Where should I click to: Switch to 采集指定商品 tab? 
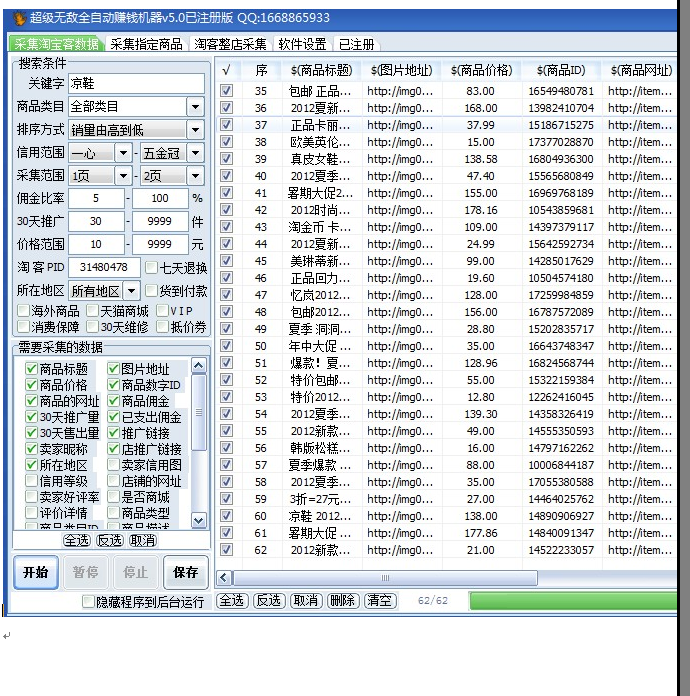click(x=146, y=44)
